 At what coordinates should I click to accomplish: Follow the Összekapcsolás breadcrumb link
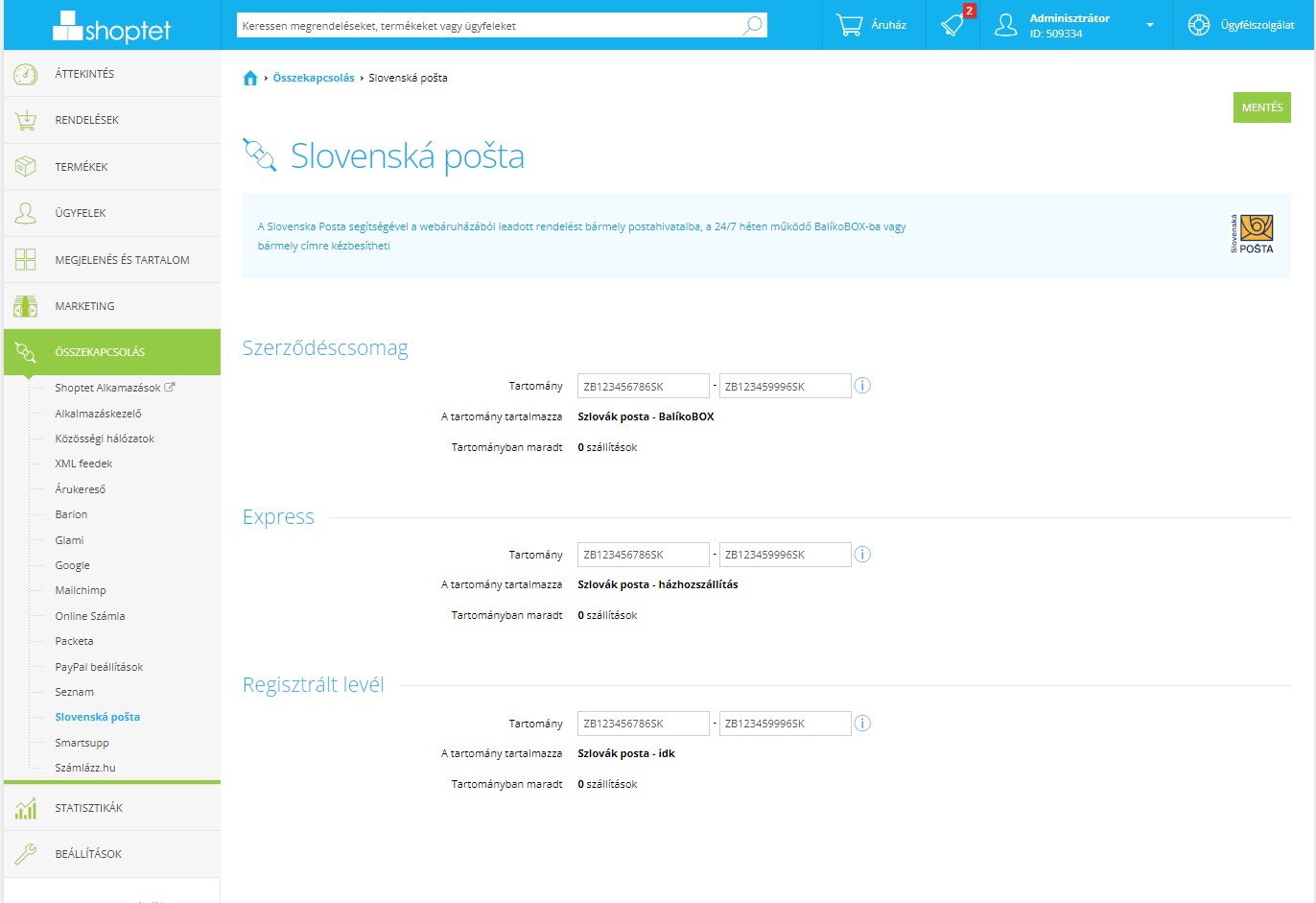point(314,78)
